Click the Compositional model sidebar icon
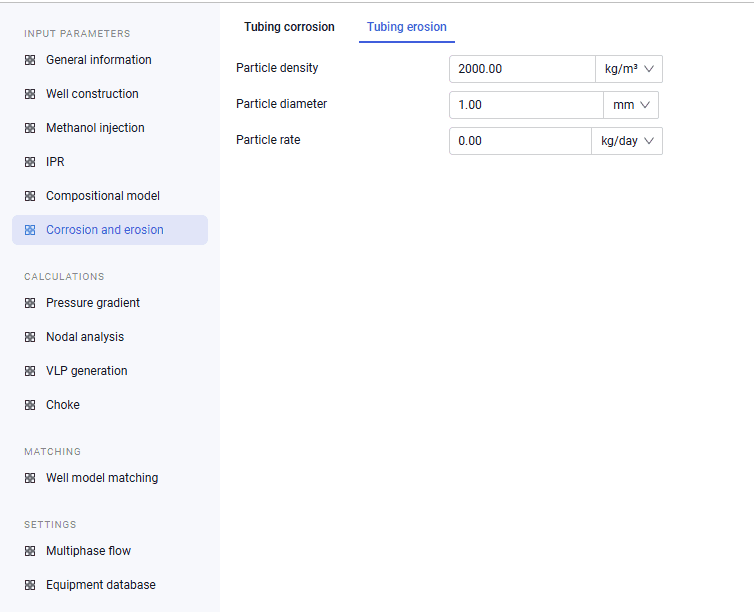The image size is (754, 612). click(30, 196)
